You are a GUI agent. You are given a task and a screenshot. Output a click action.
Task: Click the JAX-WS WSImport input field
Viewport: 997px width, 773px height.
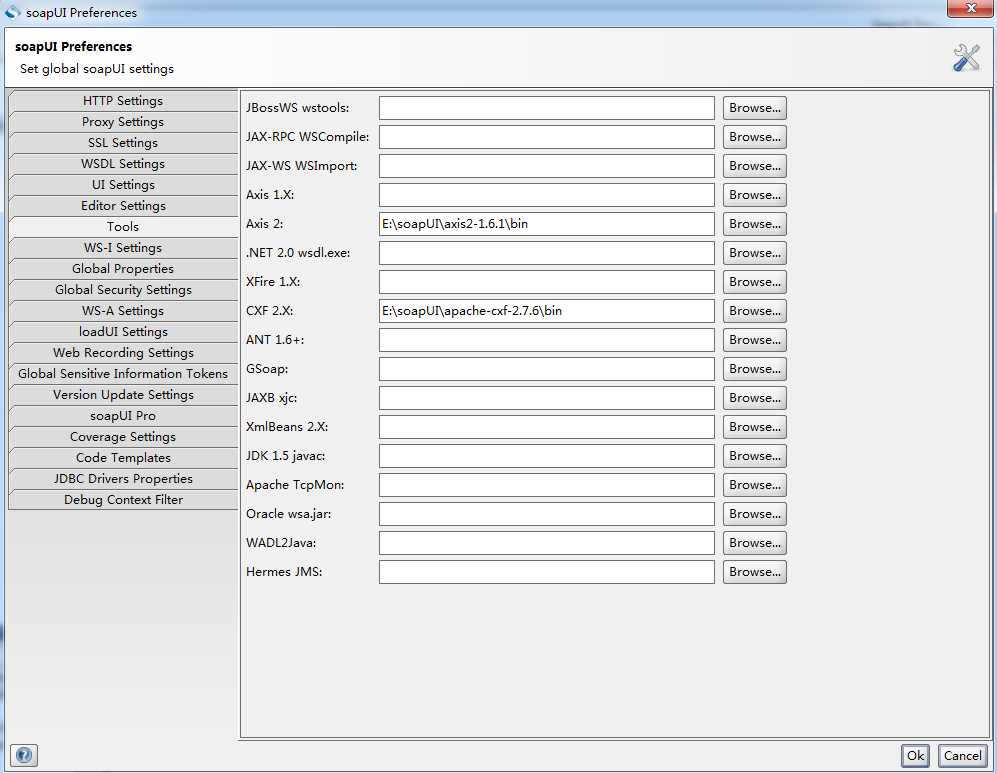(x=547, y=166)
